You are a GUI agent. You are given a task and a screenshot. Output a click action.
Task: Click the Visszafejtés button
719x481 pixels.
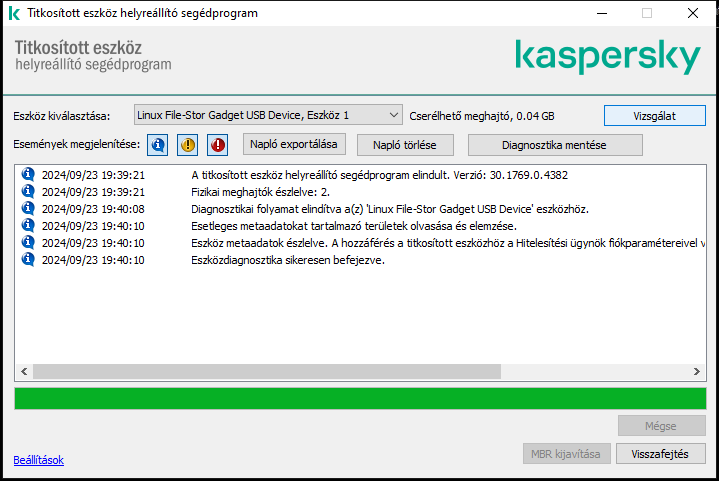coord(660,454)
